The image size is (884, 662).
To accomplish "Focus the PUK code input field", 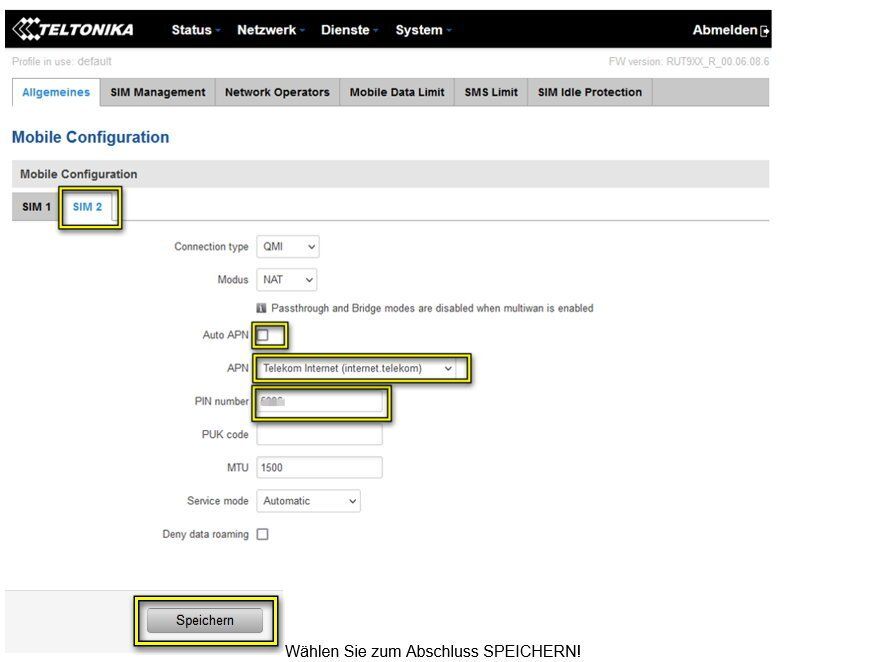I will [320, 435].
